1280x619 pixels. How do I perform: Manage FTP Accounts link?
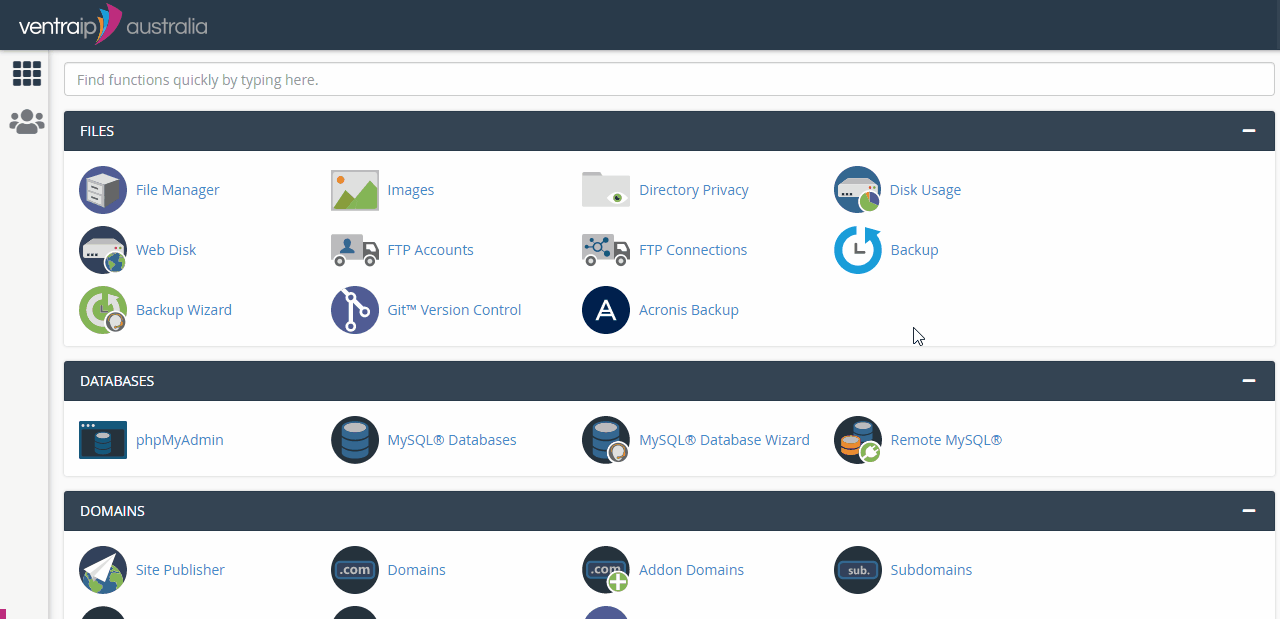pos(431,250)
